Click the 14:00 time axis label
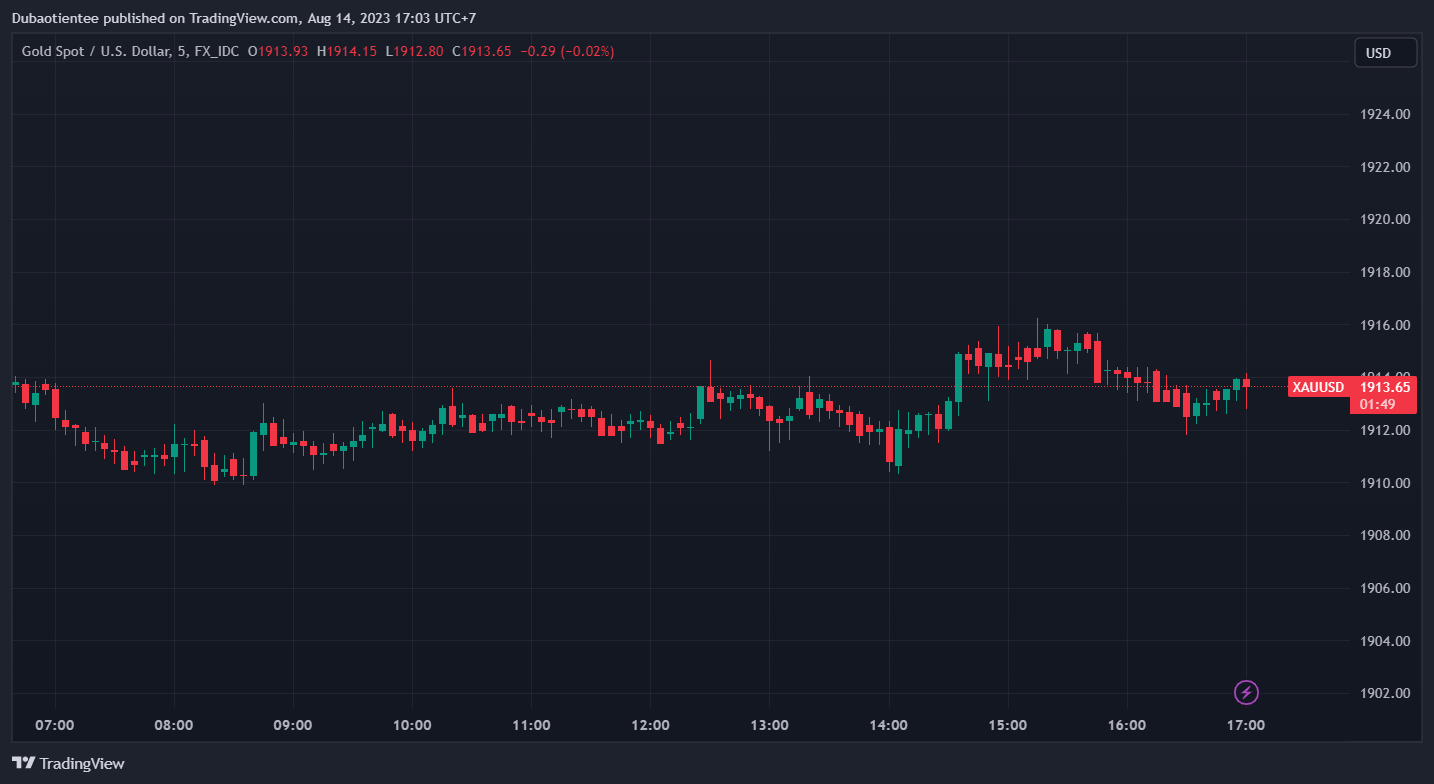 pyautogui.click(x=888, y=725)
